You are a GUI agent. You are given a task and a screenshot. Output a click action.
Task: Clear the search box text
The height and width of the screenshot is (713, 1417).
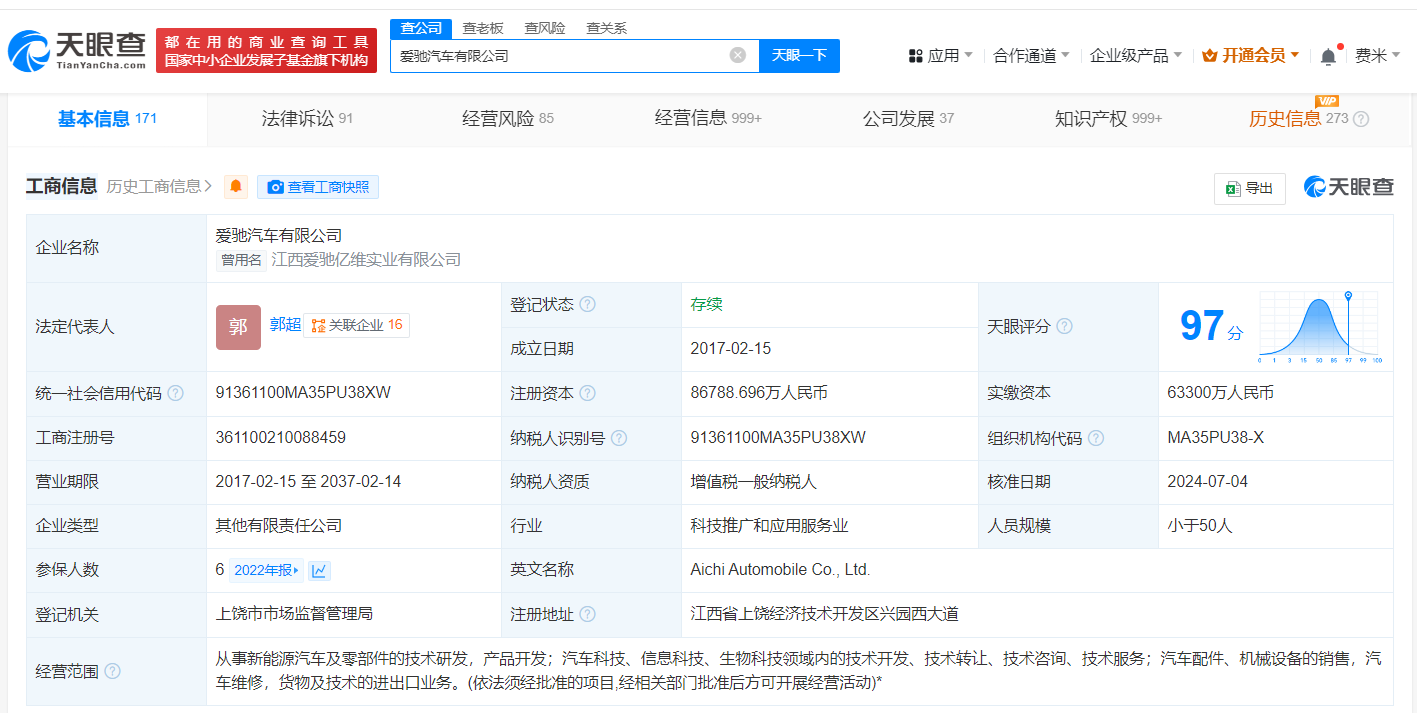[738, 56]
